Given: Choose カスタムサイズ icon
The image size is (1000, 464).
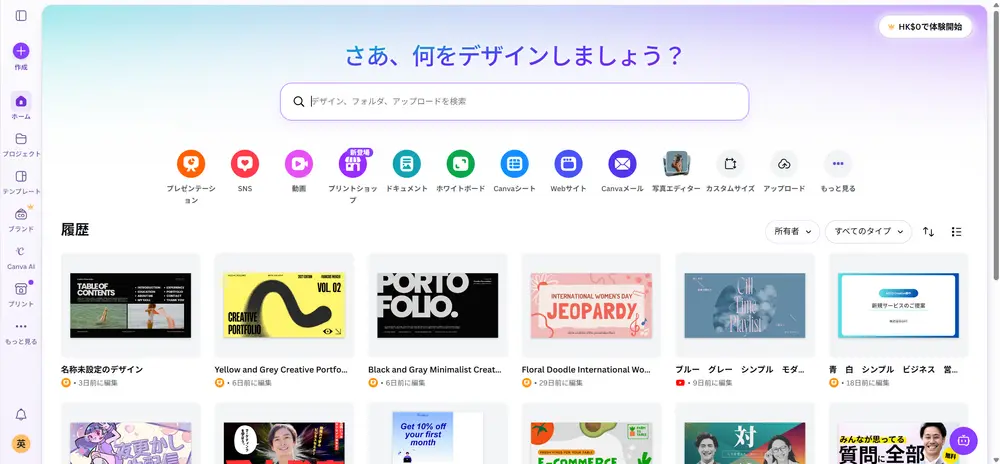Looking at the screenshot, I should tap(730, 164).
